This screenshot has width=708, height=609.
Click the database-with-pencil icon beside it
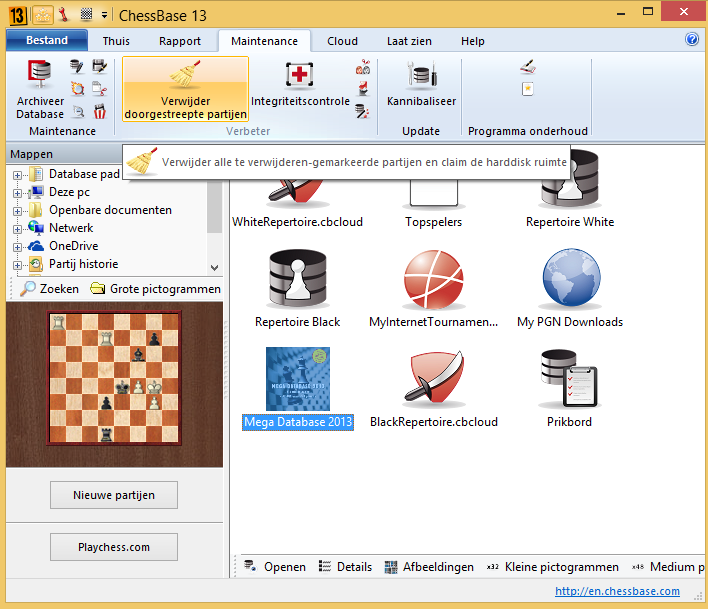[x=99, y=66]
